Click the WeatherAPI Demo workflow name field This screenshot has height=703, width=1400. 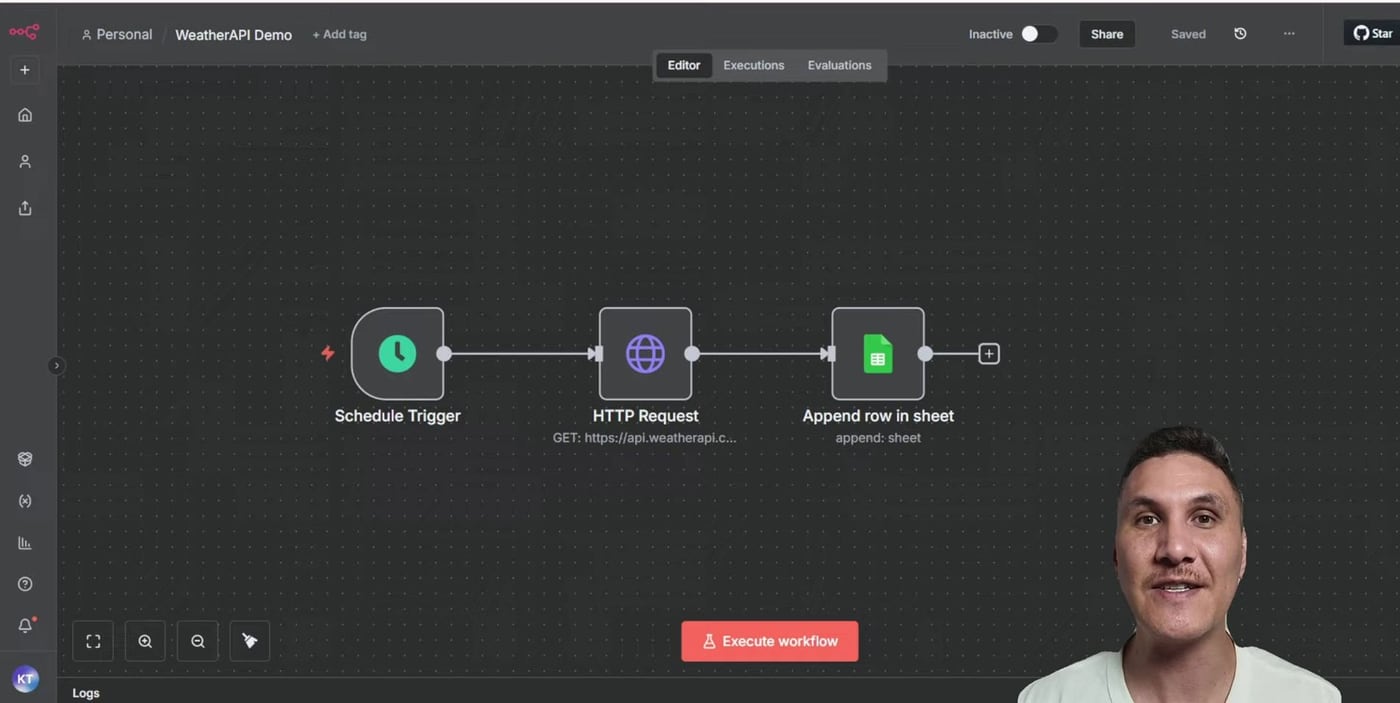pyautogui.click(x=234, y=34)
